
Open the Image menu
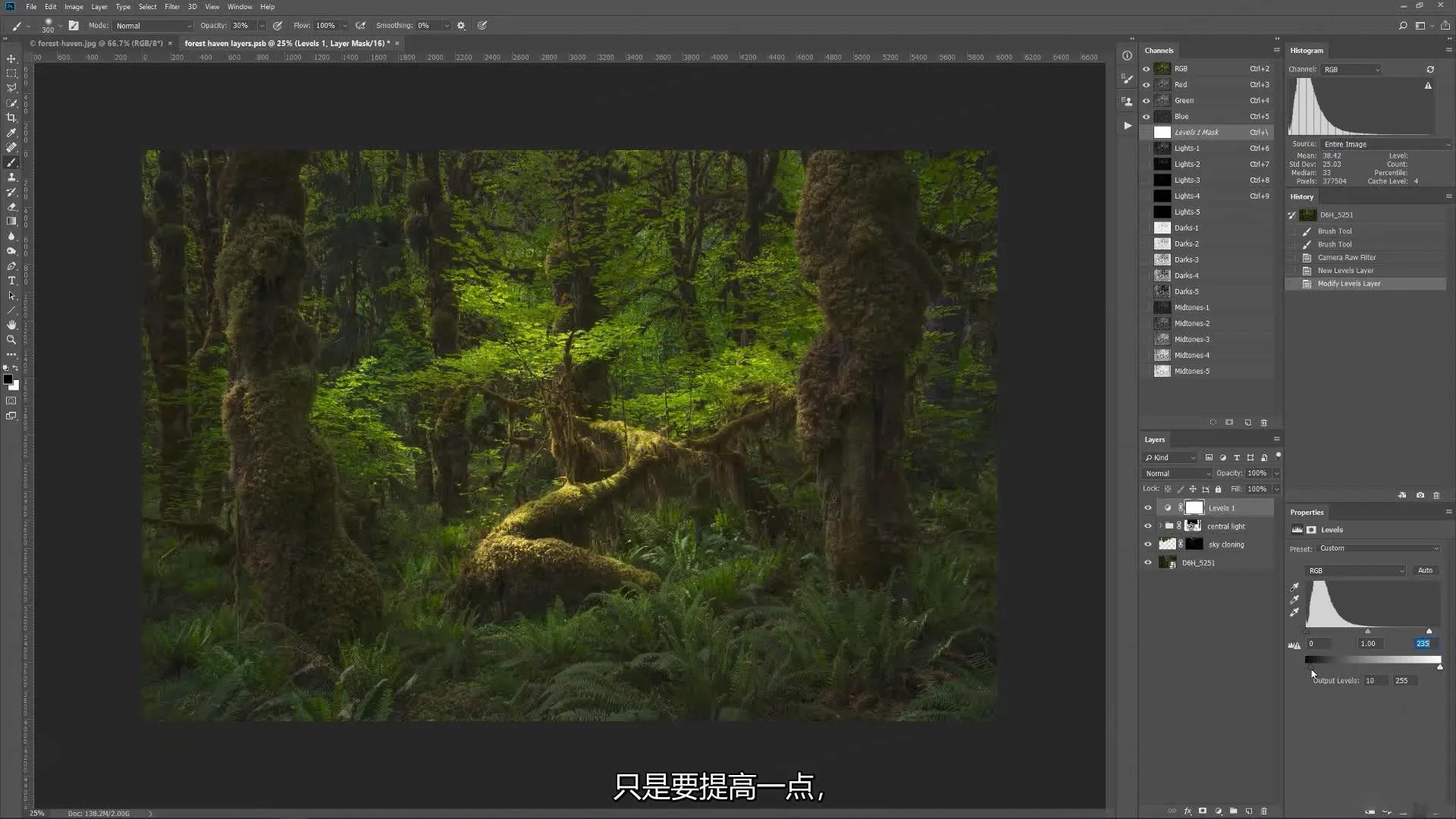73,7
